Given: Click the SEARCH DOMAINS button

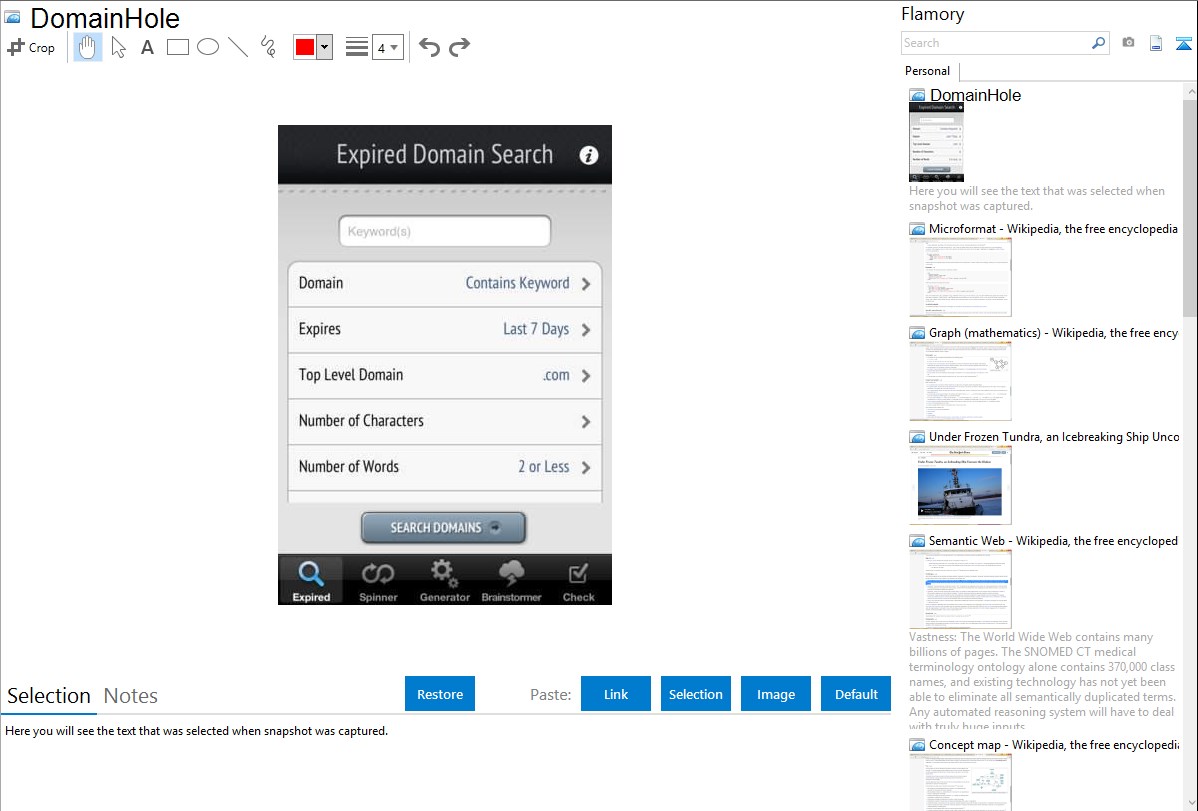Looking at the screenshot, I should point(443,527).
